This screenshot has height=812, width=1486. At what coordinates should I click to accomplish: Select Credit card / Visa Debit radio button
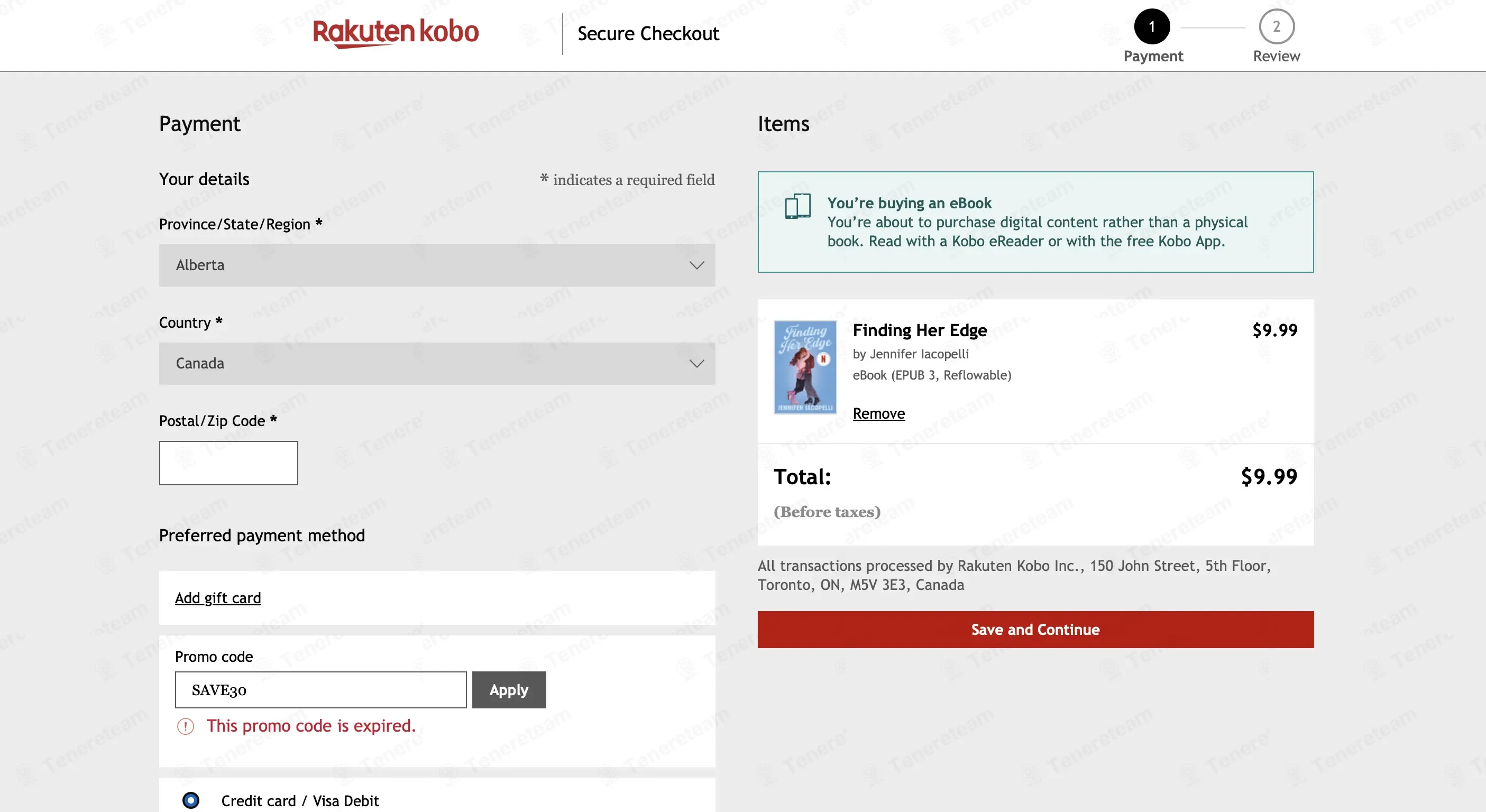[x=191, y=800]
